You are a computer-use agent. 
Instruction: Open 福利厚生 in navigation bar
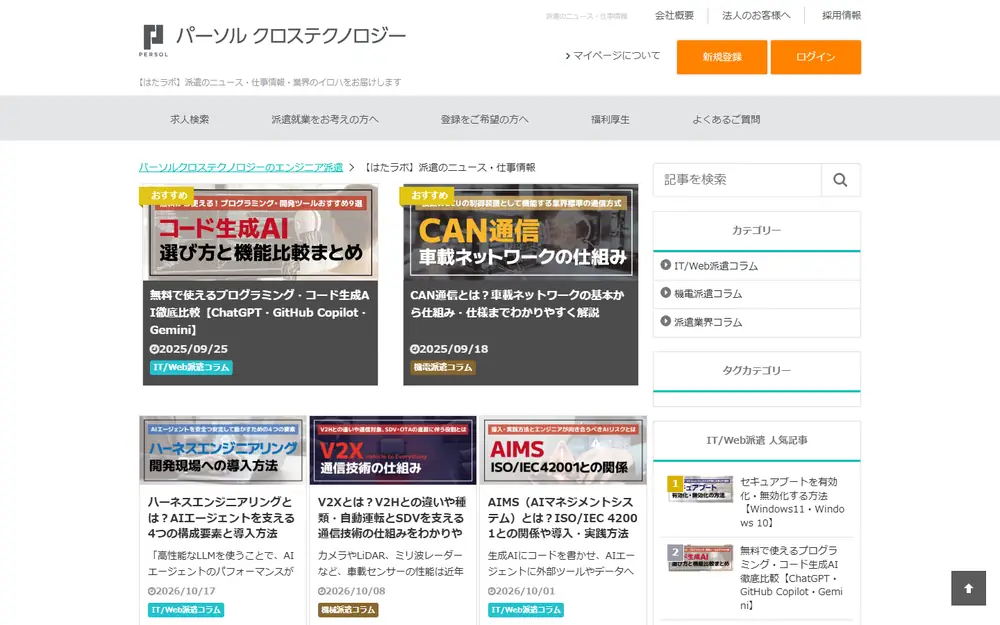point(610,119)
